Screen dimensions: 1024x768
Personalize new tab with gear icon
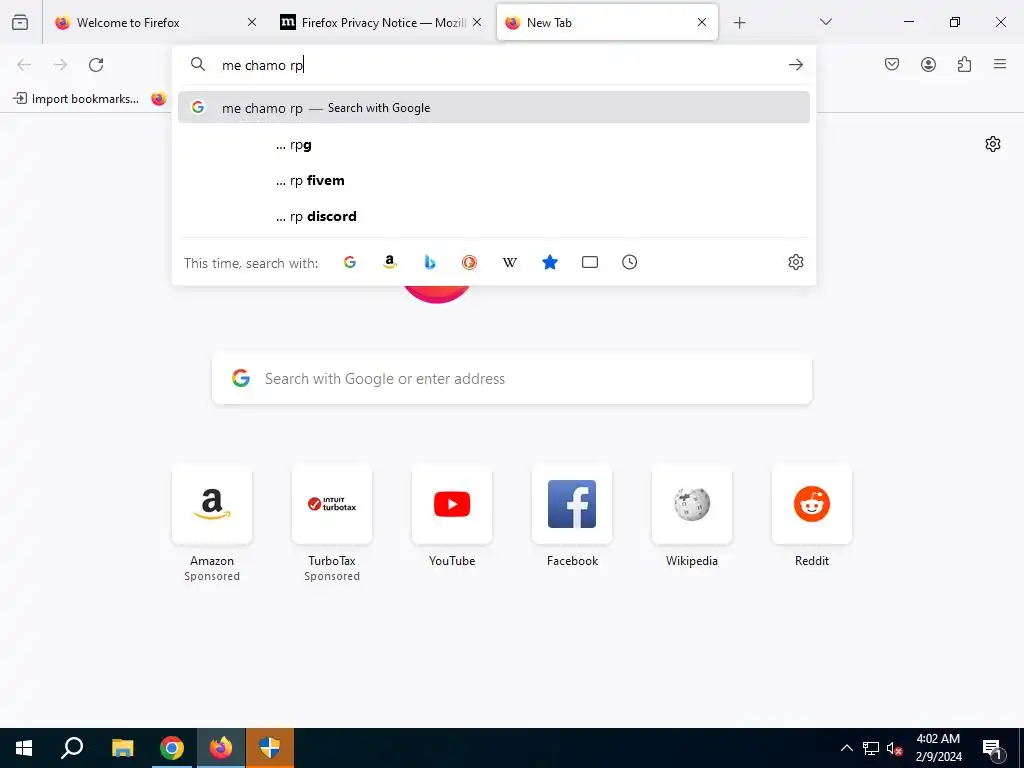coord(993,144)
